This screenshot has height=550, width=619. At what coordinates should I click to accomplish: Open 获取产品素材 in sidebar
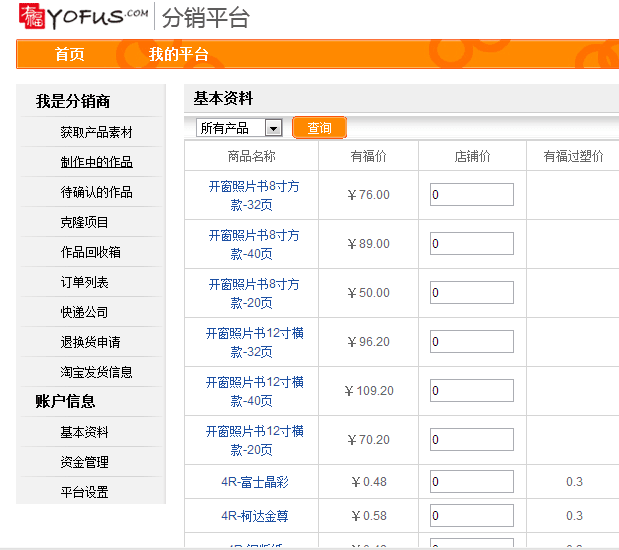coord(96,132)
